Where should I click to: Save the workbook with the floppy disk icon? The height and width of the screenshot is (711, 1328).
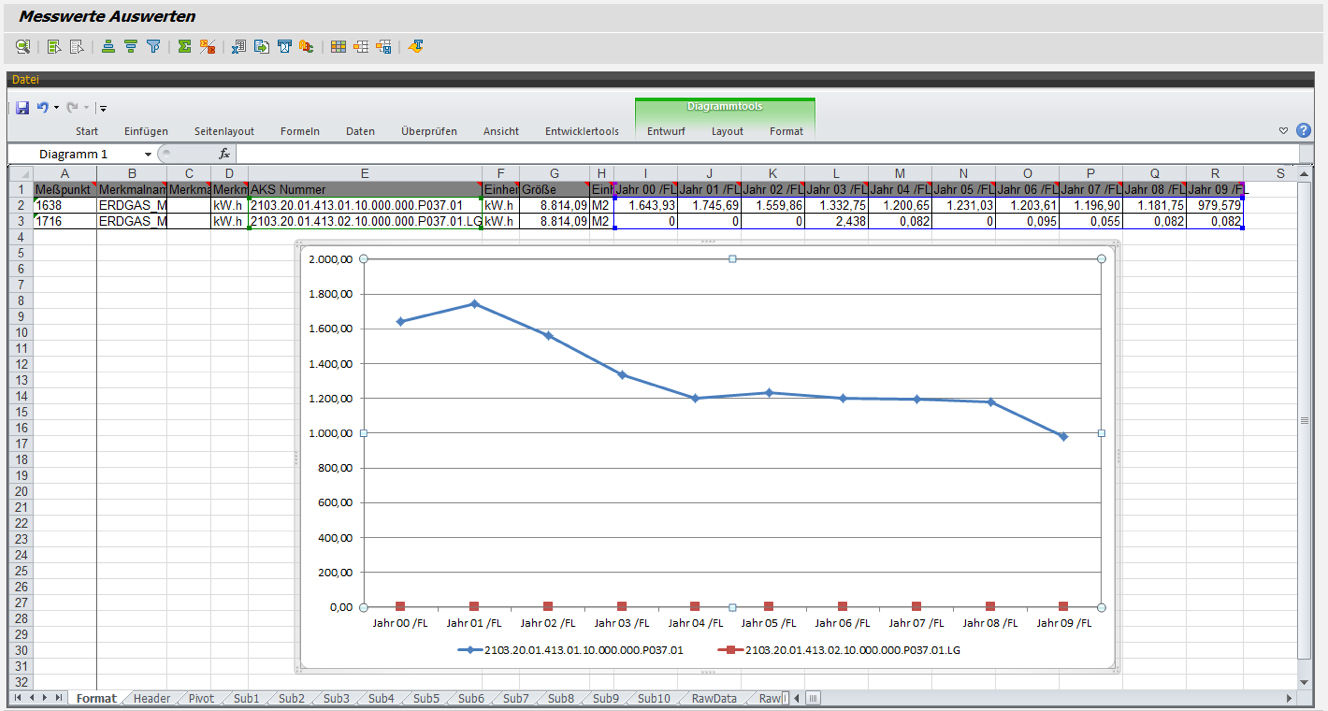(x=22, y=107)
